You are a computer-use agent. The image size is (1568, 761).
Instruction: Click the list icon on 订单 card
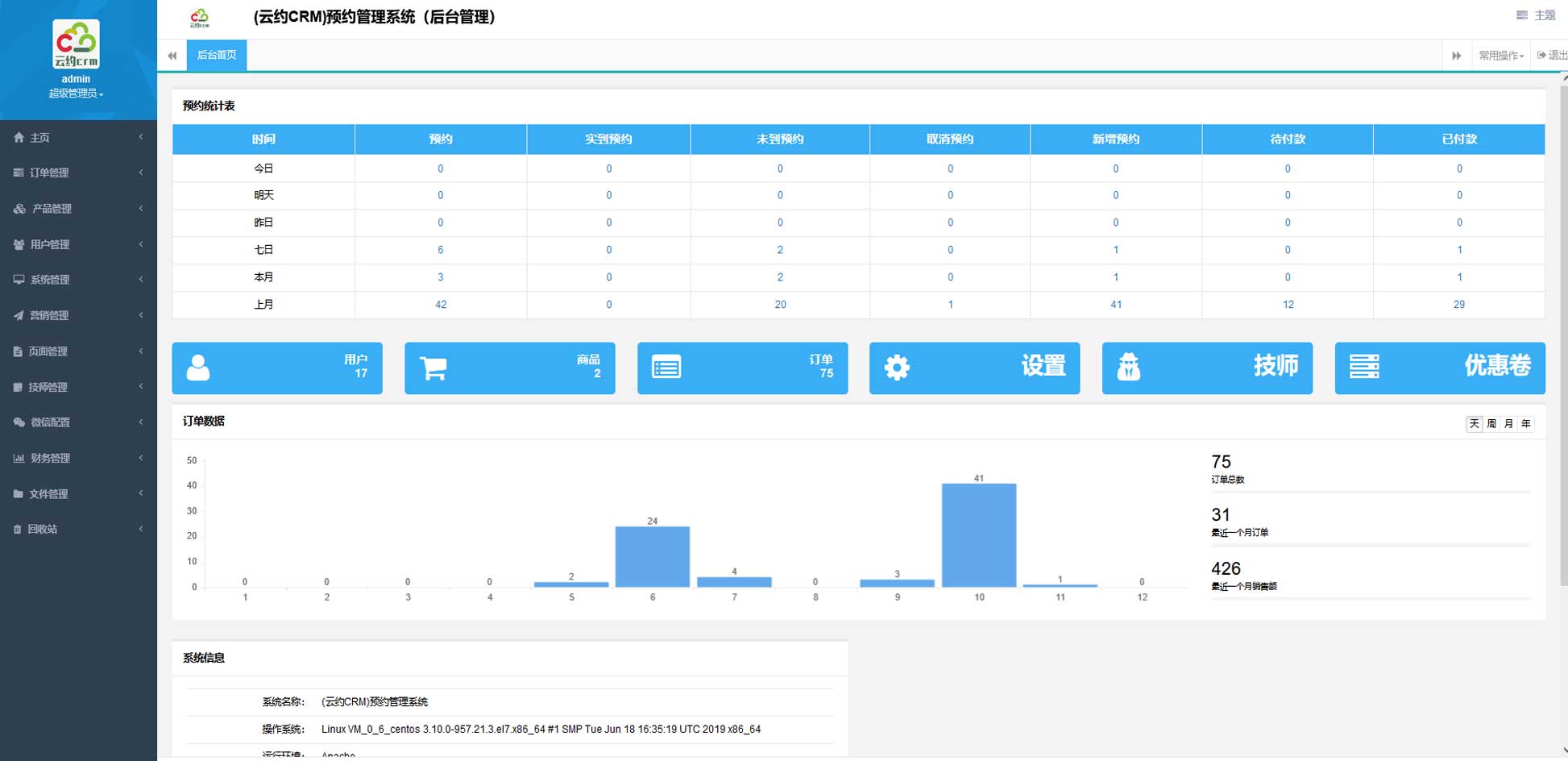coord(666,368)
